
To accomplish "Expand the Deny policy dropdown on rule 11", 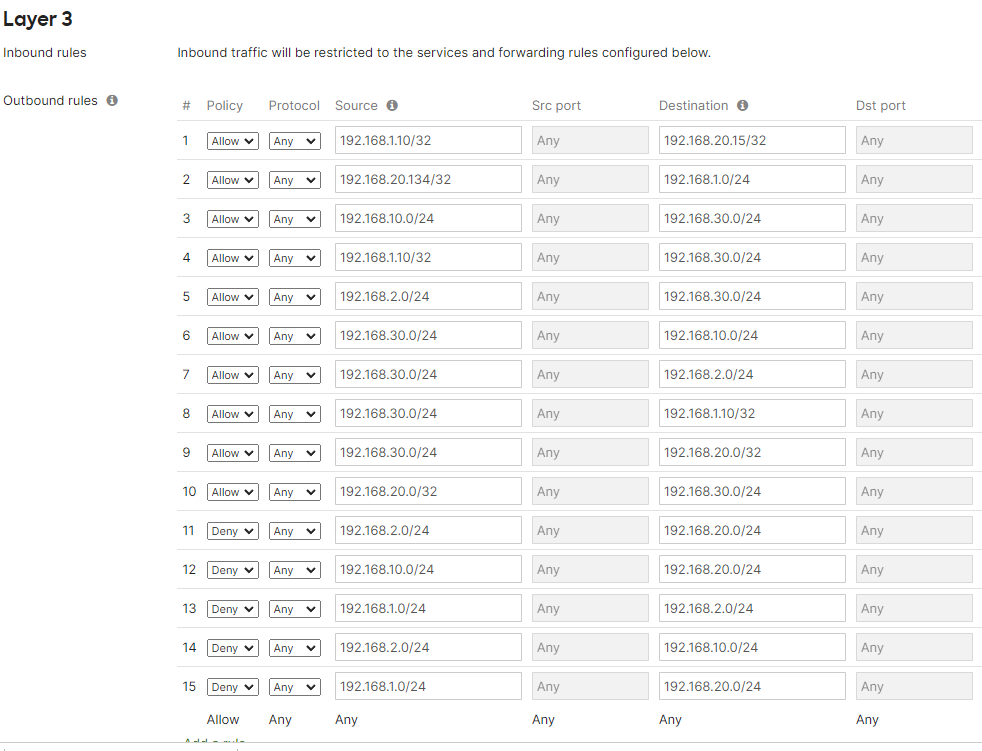I will click(x=232, y=531).
